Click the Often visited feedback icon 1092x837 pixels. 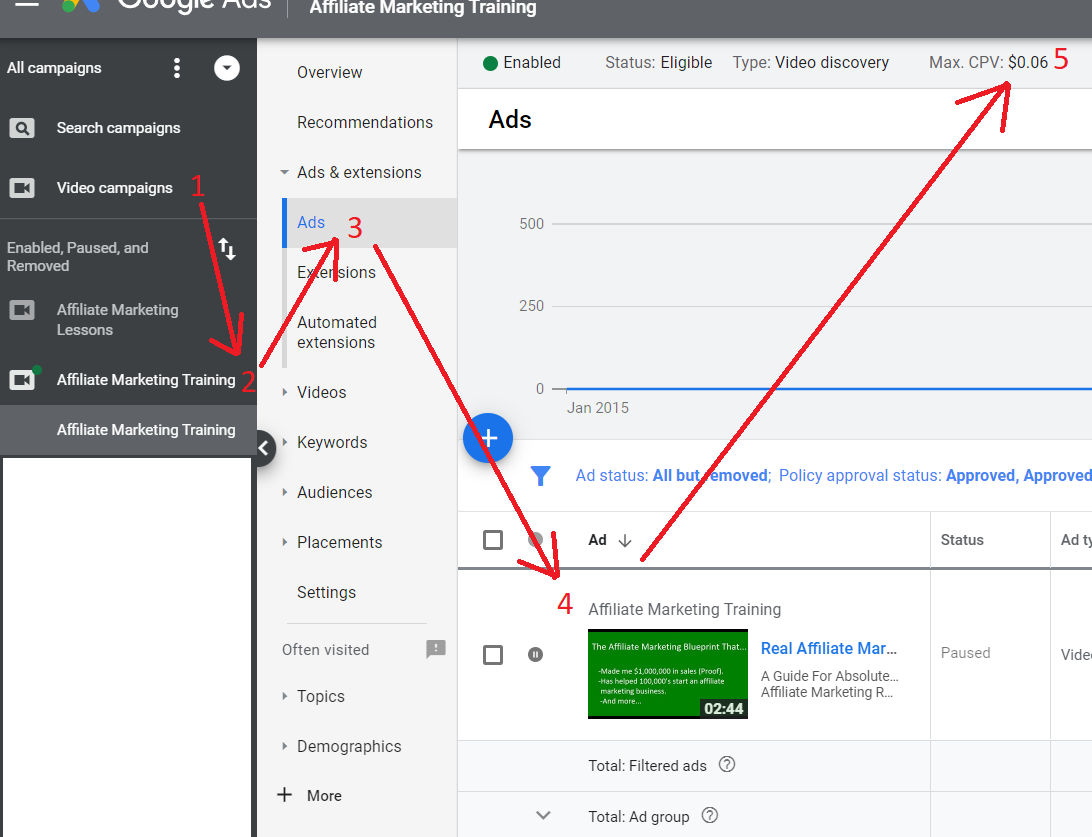pos(436,649)
